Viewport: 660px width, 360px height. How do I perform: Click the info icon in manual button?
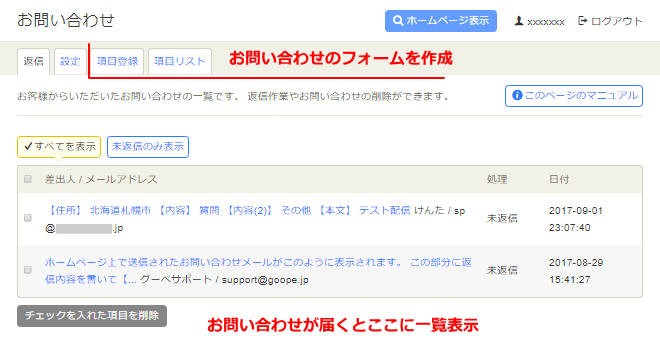[517, 96]
